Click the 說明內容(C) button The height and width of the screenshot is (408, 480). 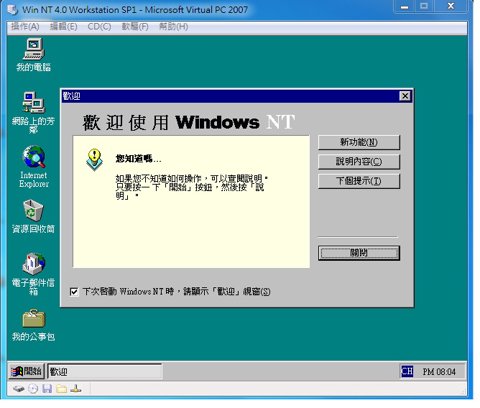click(359, 162)
